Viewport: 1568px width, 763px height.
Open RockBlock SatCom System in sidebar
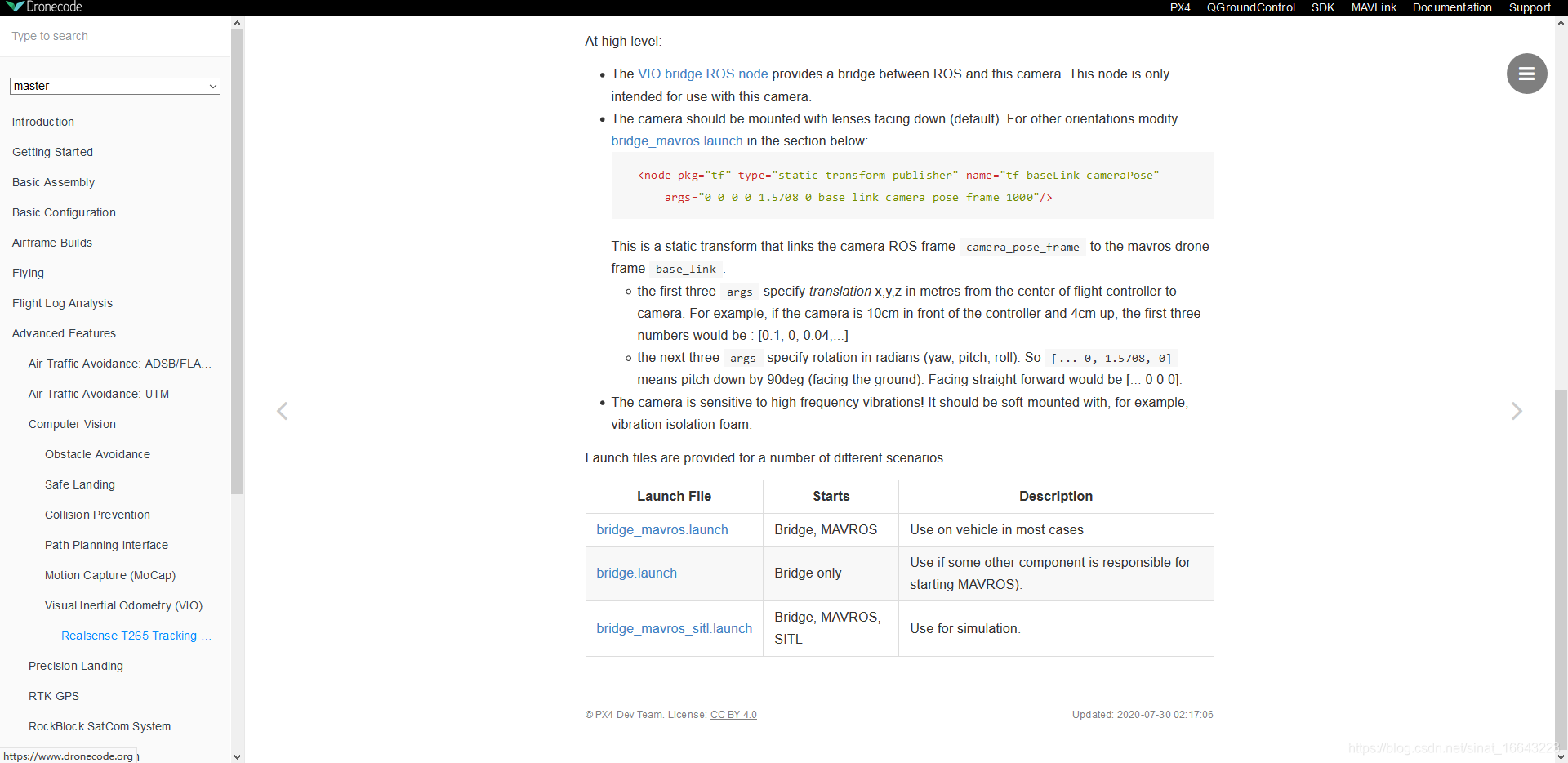click(x=100, y=726)
